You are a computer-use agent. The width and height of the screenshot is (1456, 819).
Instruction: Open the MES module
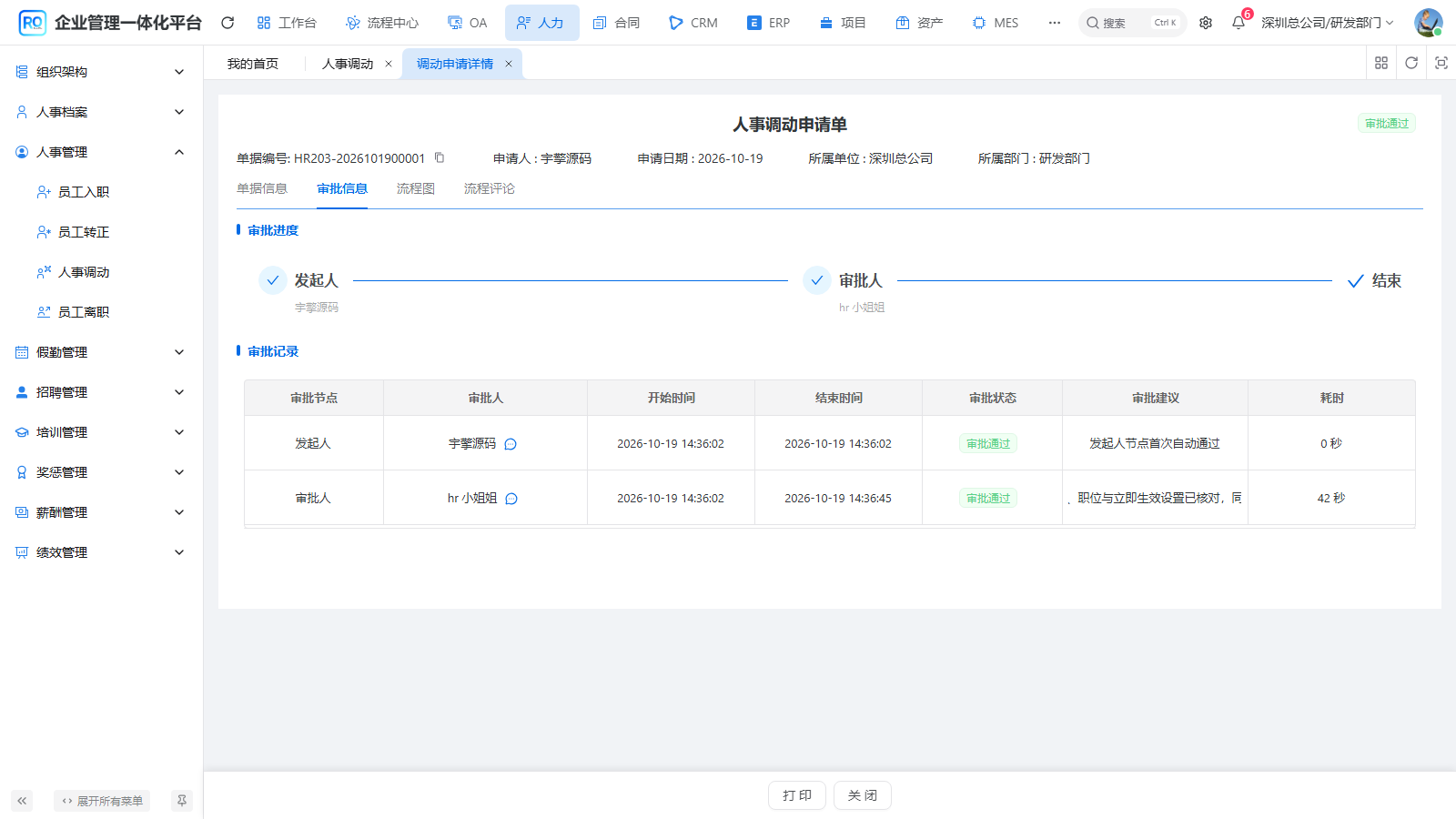996,23
